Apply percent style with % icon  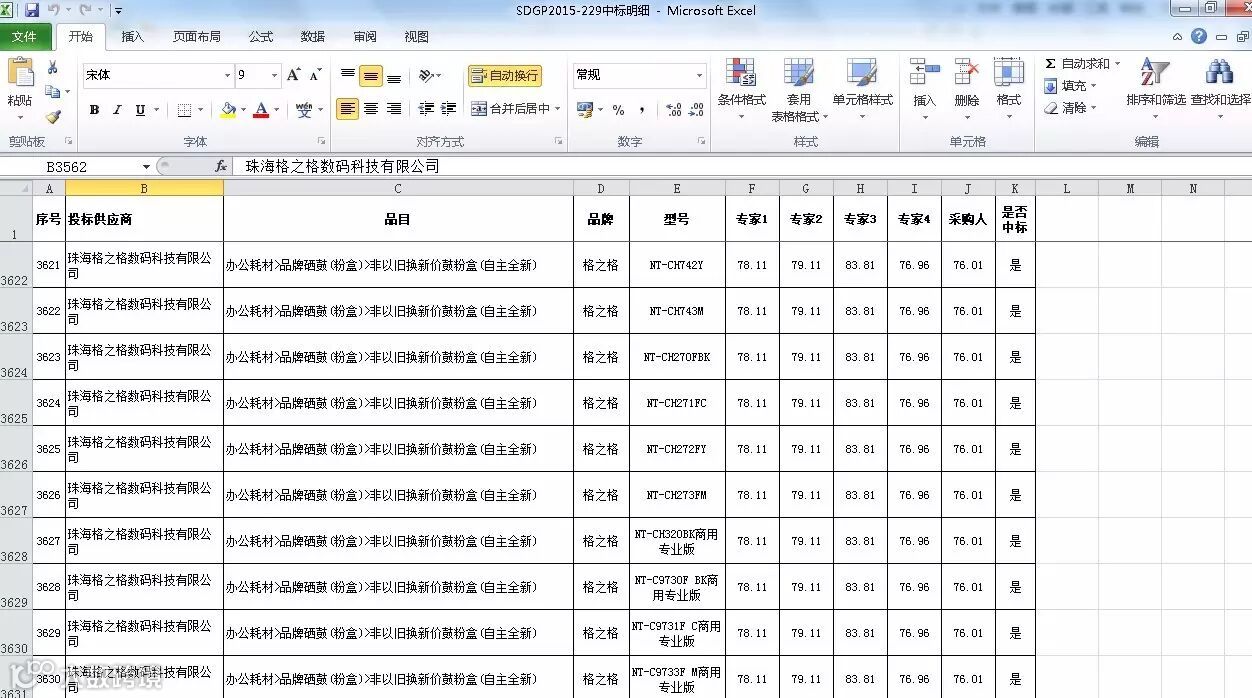618,110
